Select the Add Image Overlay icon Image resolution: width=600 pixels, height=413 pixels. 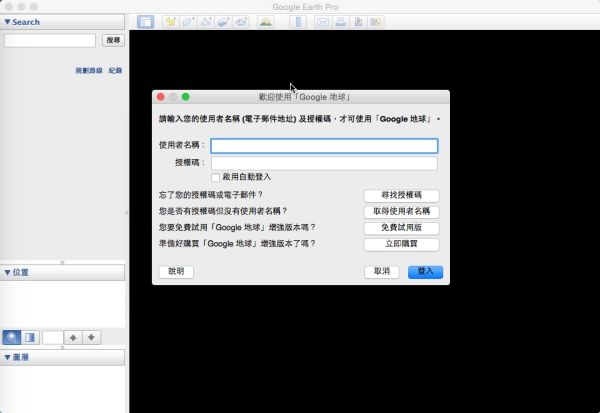(x=223, y=22)
